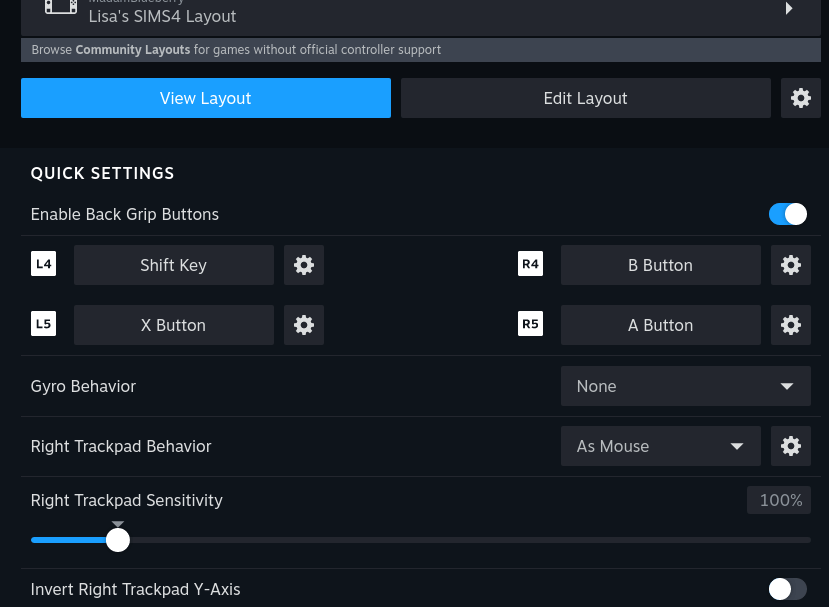Select the L4 Shift Key binding

tap(174, 265)
